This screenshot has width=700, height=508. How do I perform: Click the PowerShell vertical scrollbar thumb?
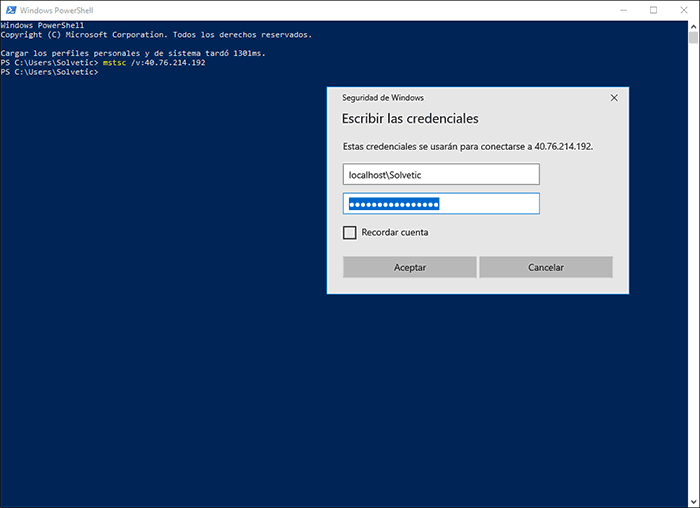pos(693,38)
